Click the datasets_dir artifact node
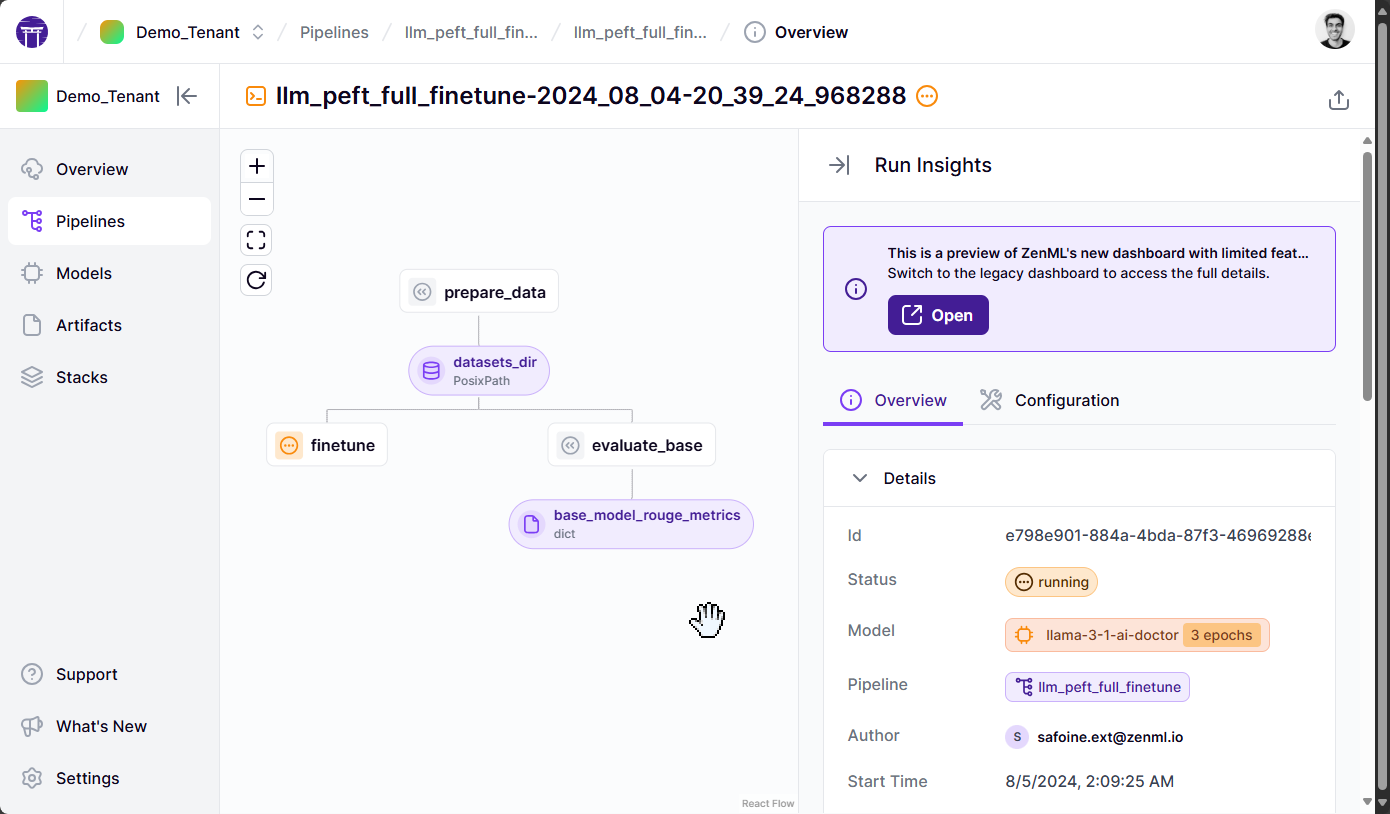Image resolution: width=1390 pixels, height=814 pixels. pyautogui.click(x=479, y=370)
